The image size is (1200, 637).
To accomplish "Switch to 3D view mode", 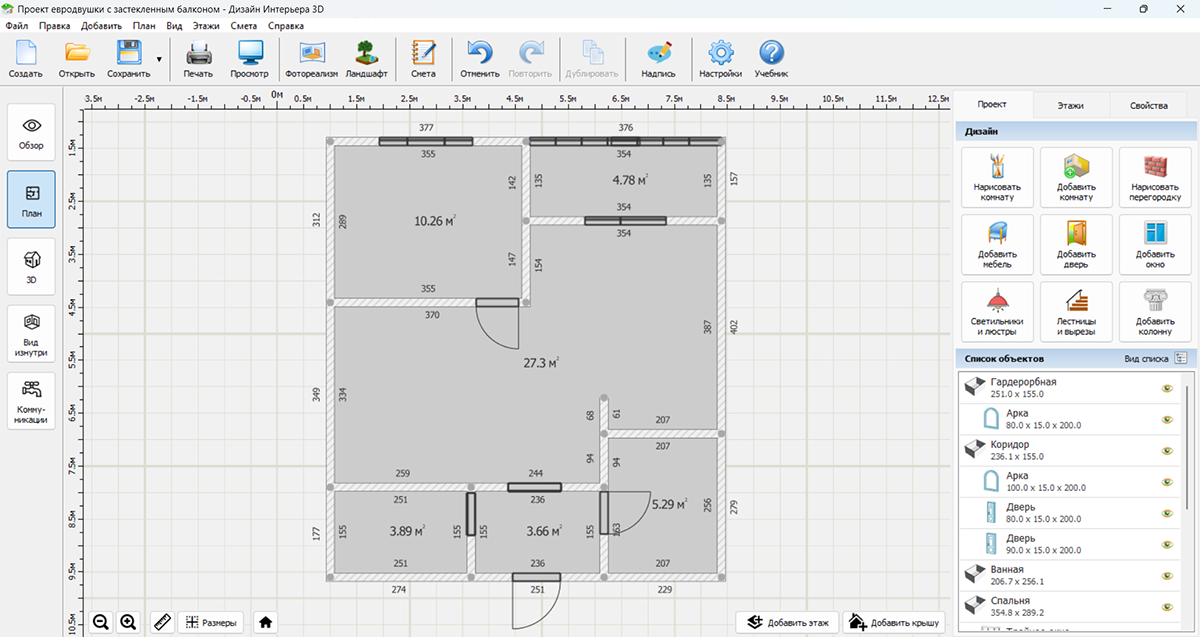I will (31, 265).
